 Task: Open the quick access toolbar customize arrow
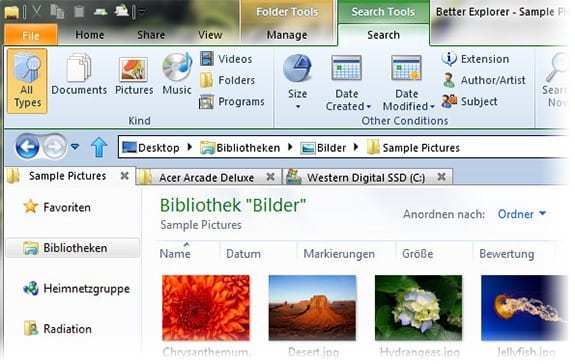141,12
